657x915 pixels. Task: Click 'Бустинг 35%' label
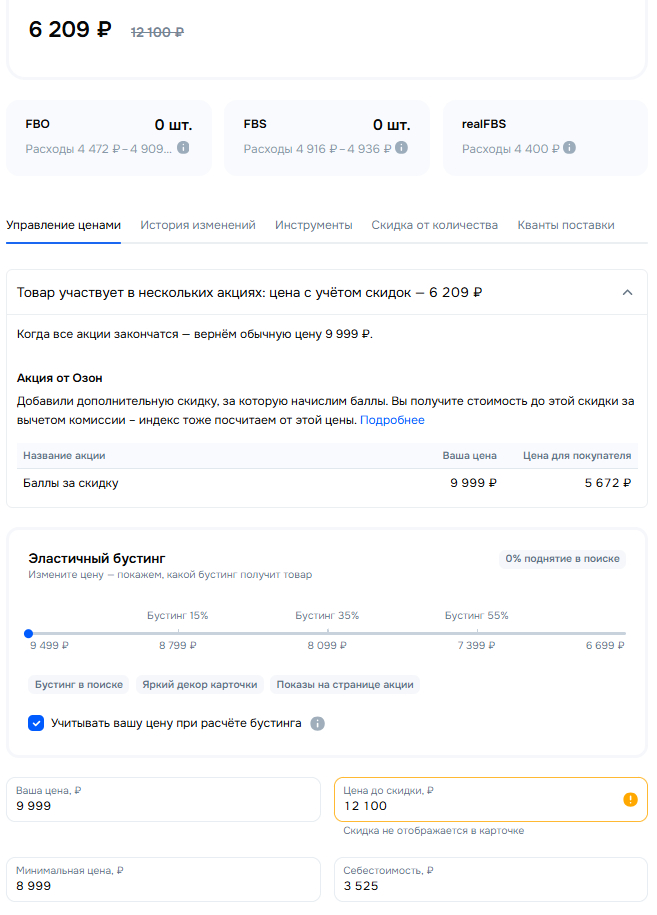pos(327,616)
